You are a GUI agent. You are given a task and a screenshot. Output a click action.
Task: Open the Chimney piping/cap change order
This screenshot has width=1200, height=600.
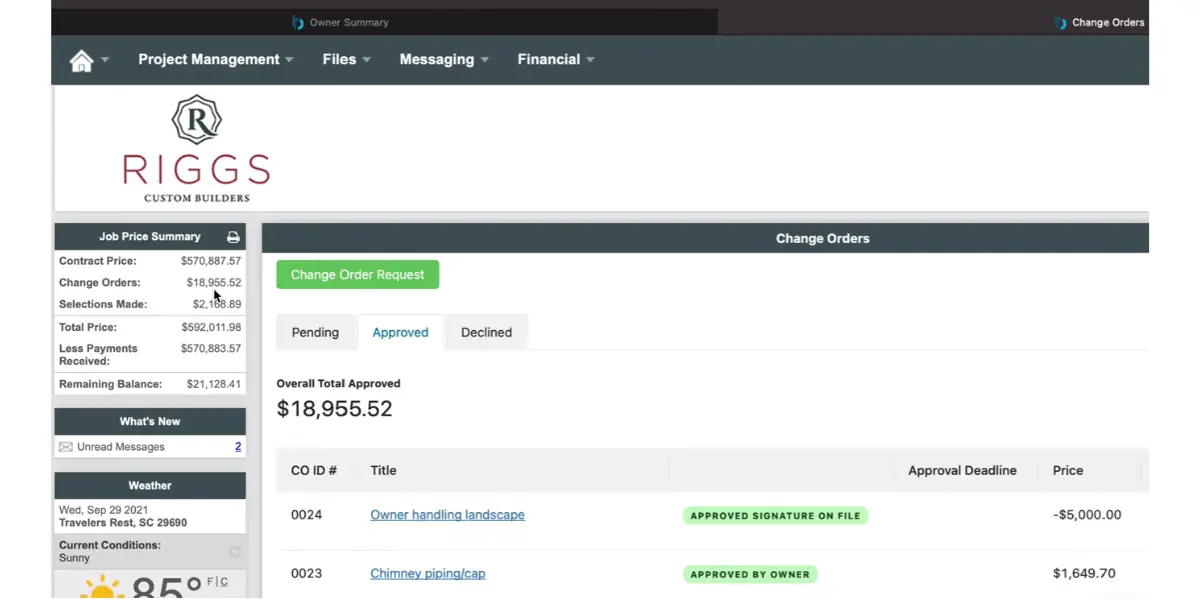click(x=427, y=574)
